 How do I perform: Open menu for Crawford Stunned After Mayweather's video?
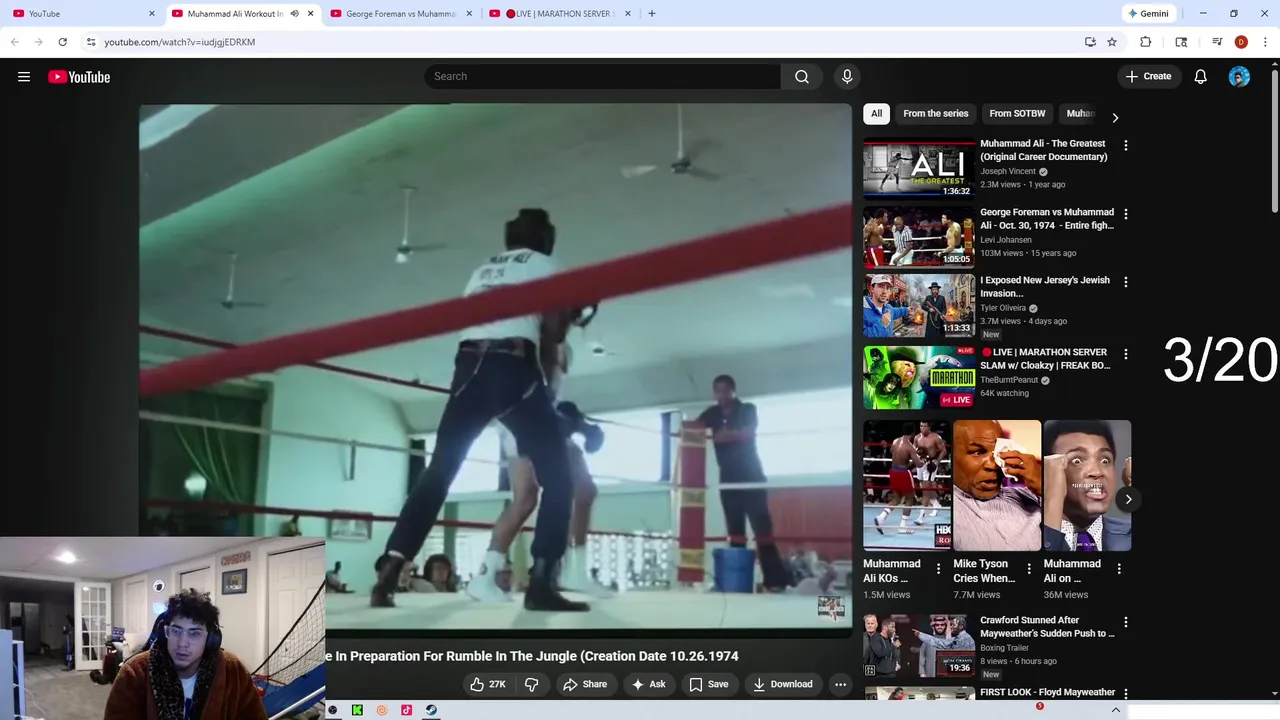(1126, 622)
